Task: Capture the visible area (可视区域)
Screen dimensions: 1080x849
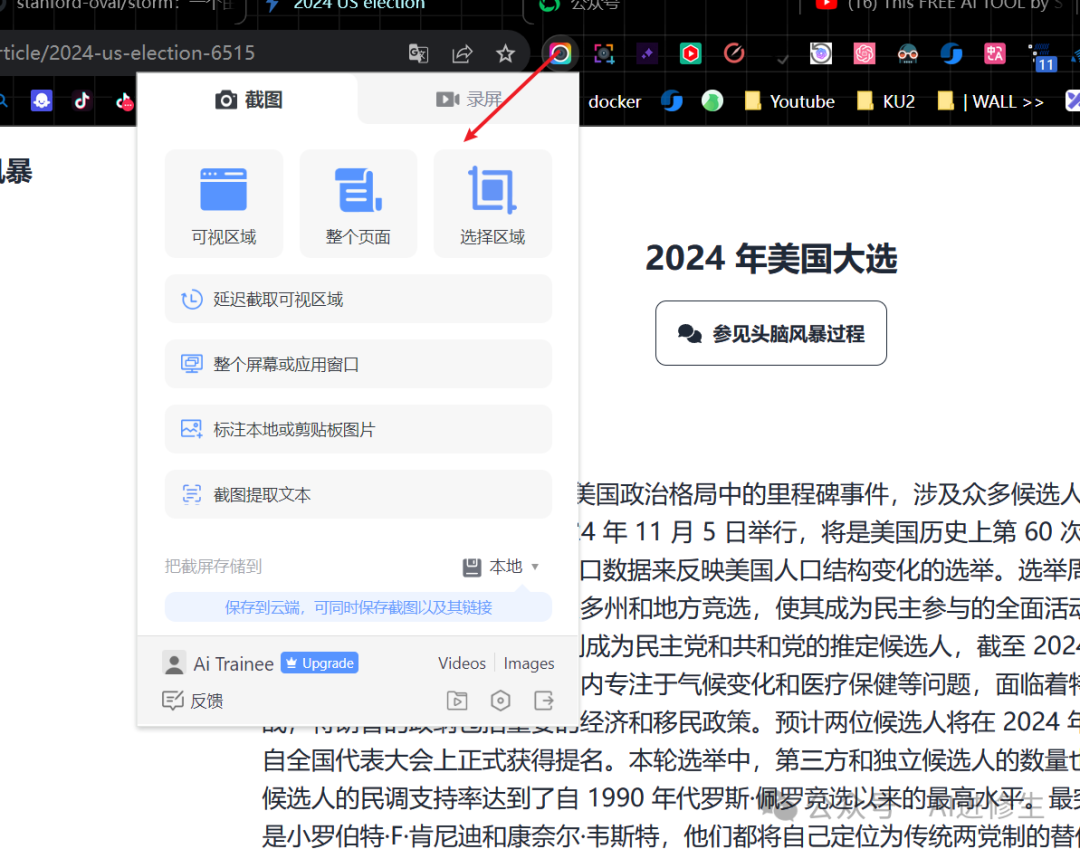Action: point(224,204)
